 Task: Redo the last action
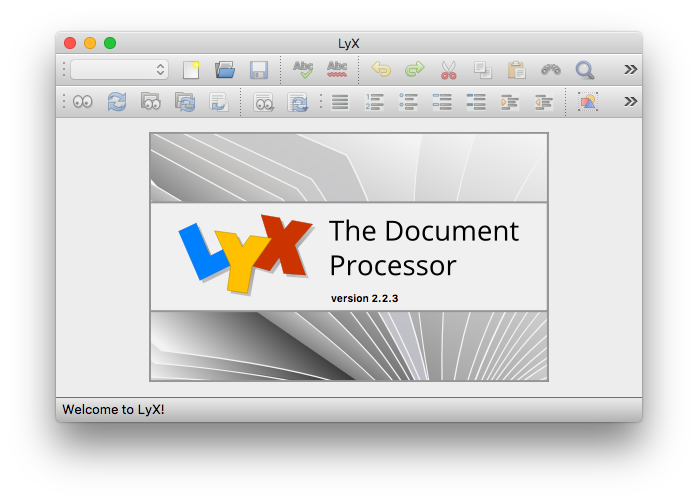(x=414, y=70)
